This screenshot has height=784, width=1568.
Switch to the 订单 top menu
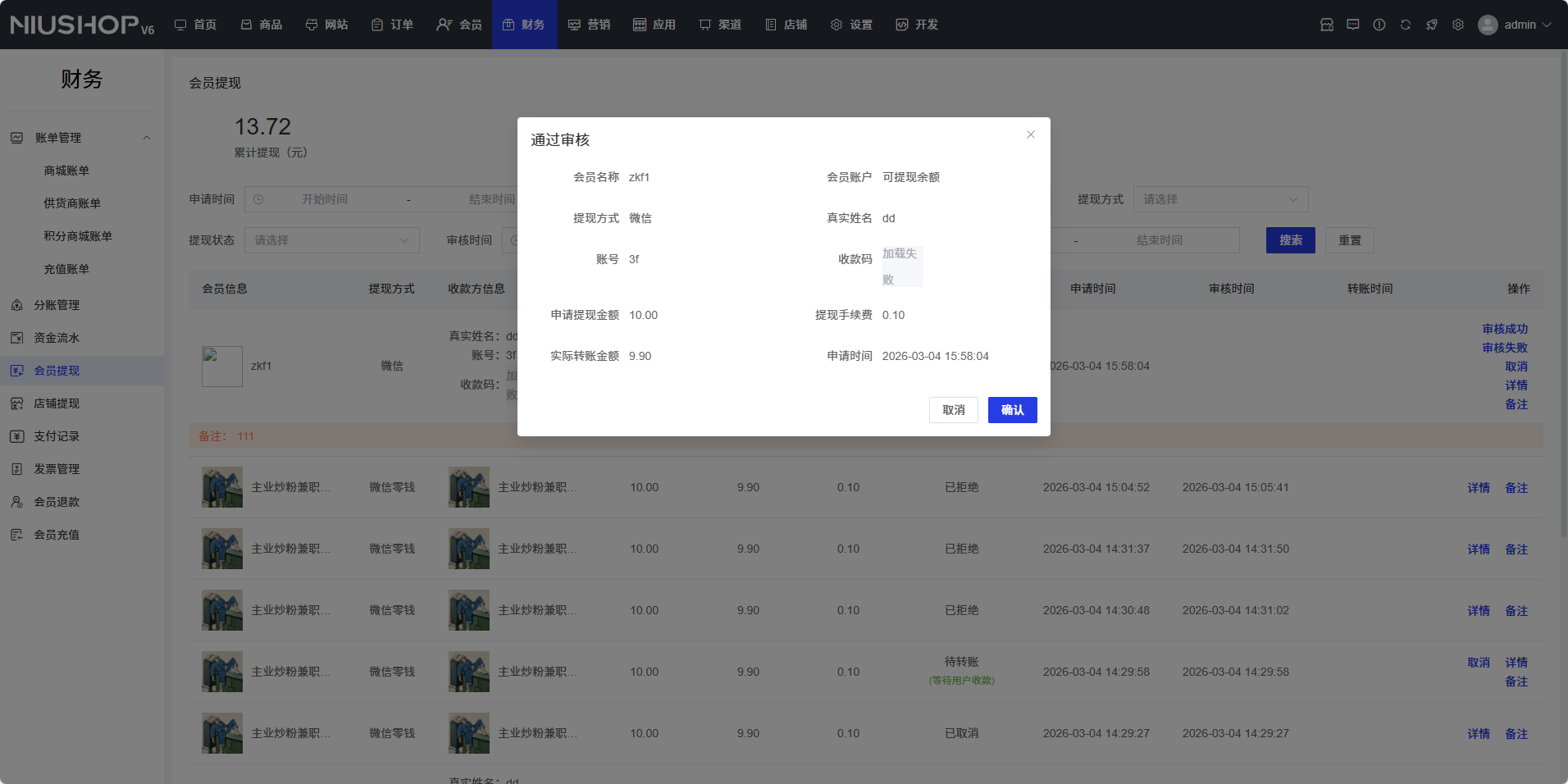[x=392, y=25]
